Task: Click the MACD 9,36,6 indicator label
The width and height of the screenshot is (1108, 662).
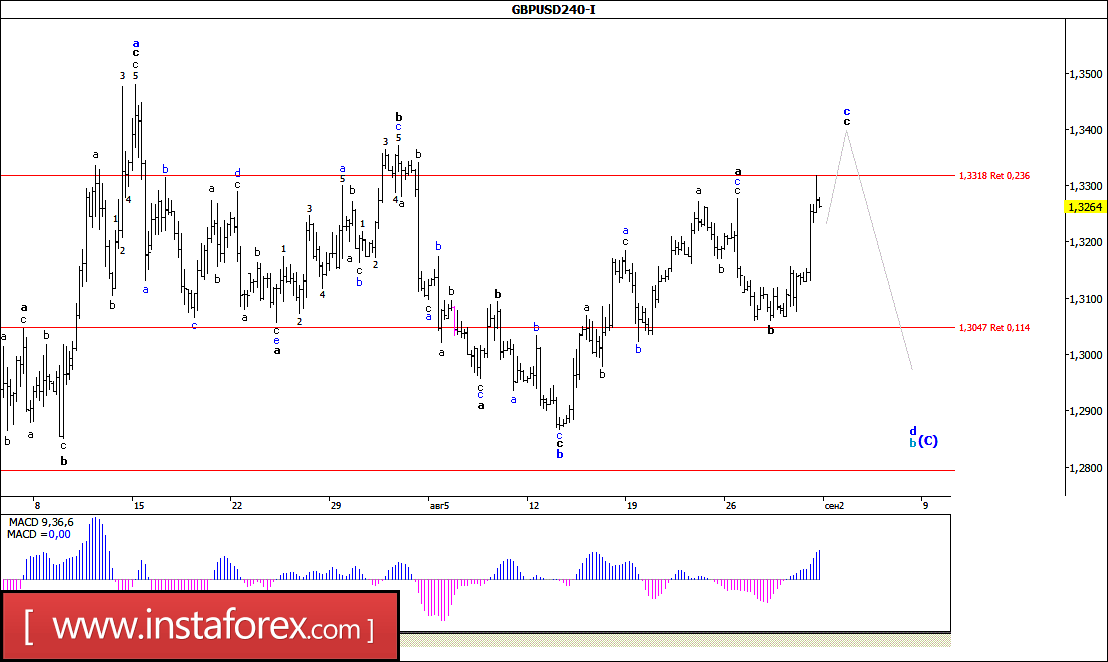Action: [x=40, y=523]
